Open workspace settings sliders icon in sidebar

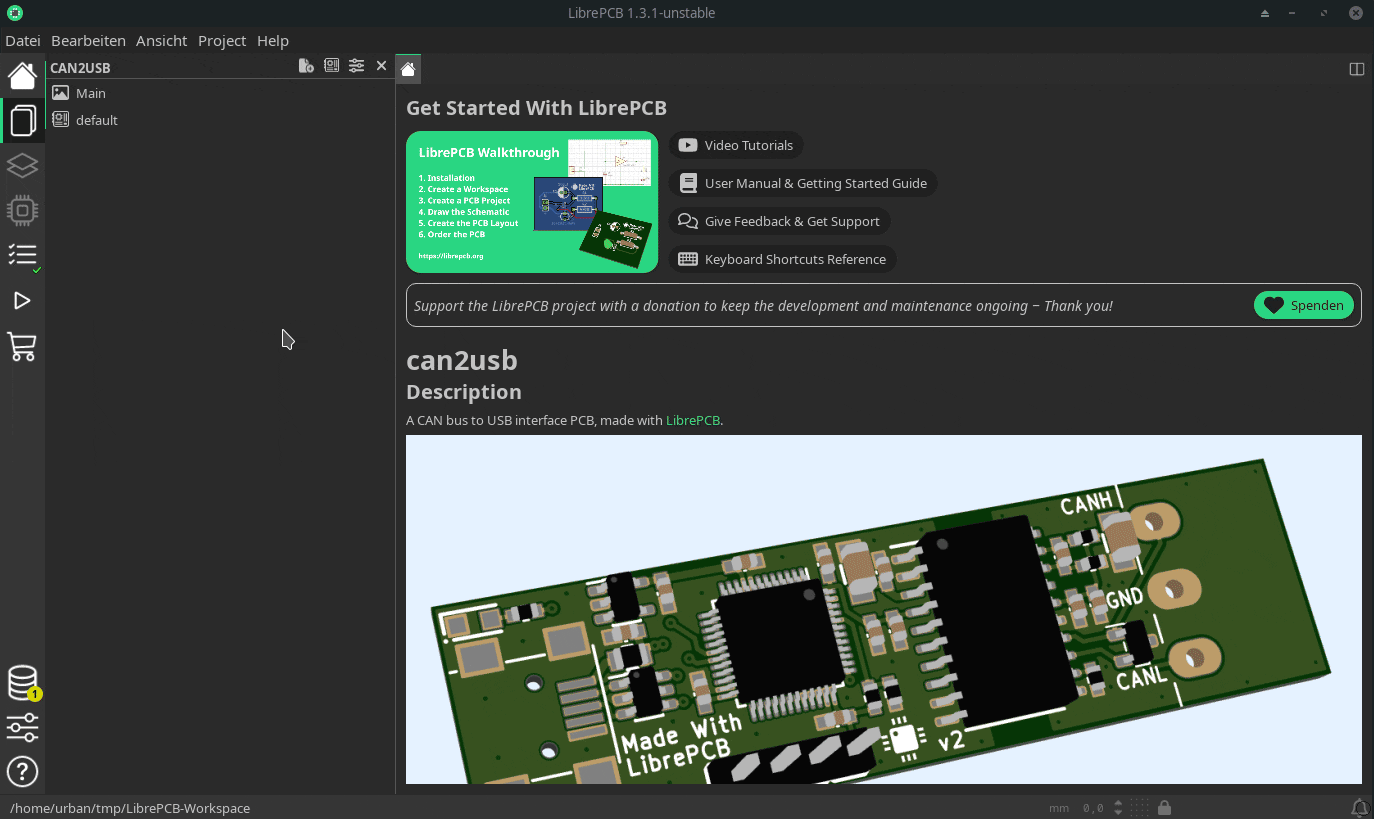(x=22, y=727)
